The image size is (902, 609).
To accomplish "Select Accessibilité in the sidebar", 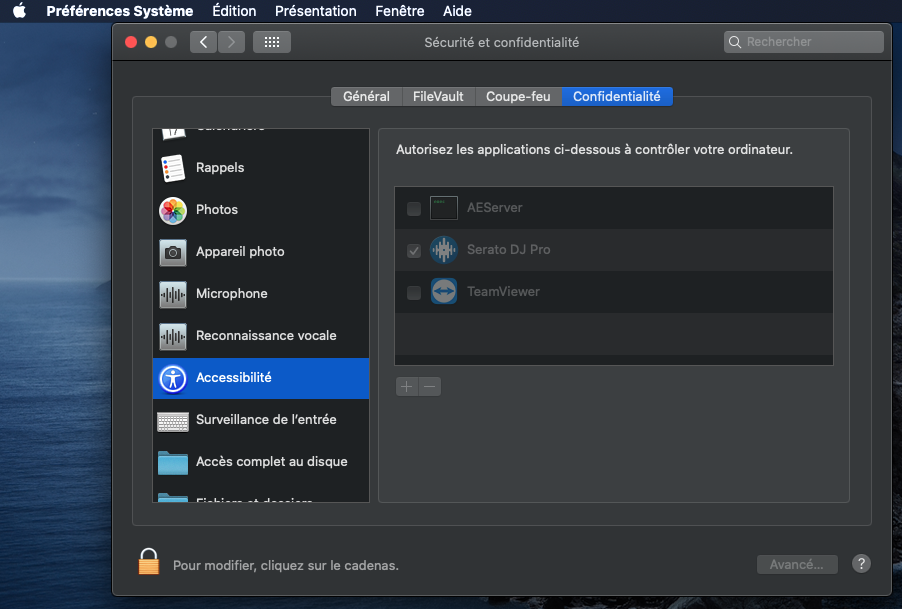I will tap(261, 378).
